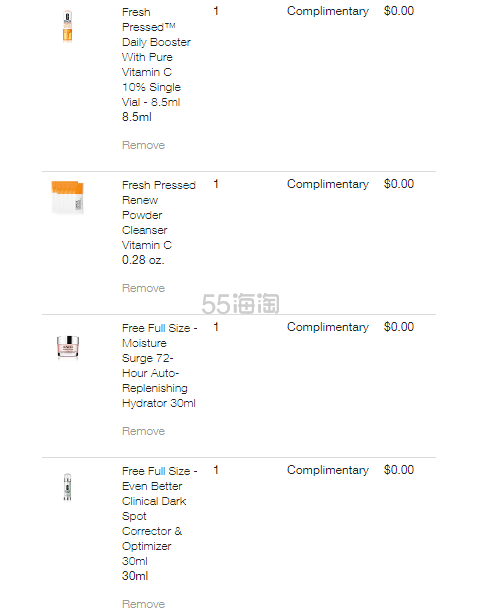Select Complimentary label for Moisture Surge
Viewport: 481px width, 608px height.
coord(328,327)
